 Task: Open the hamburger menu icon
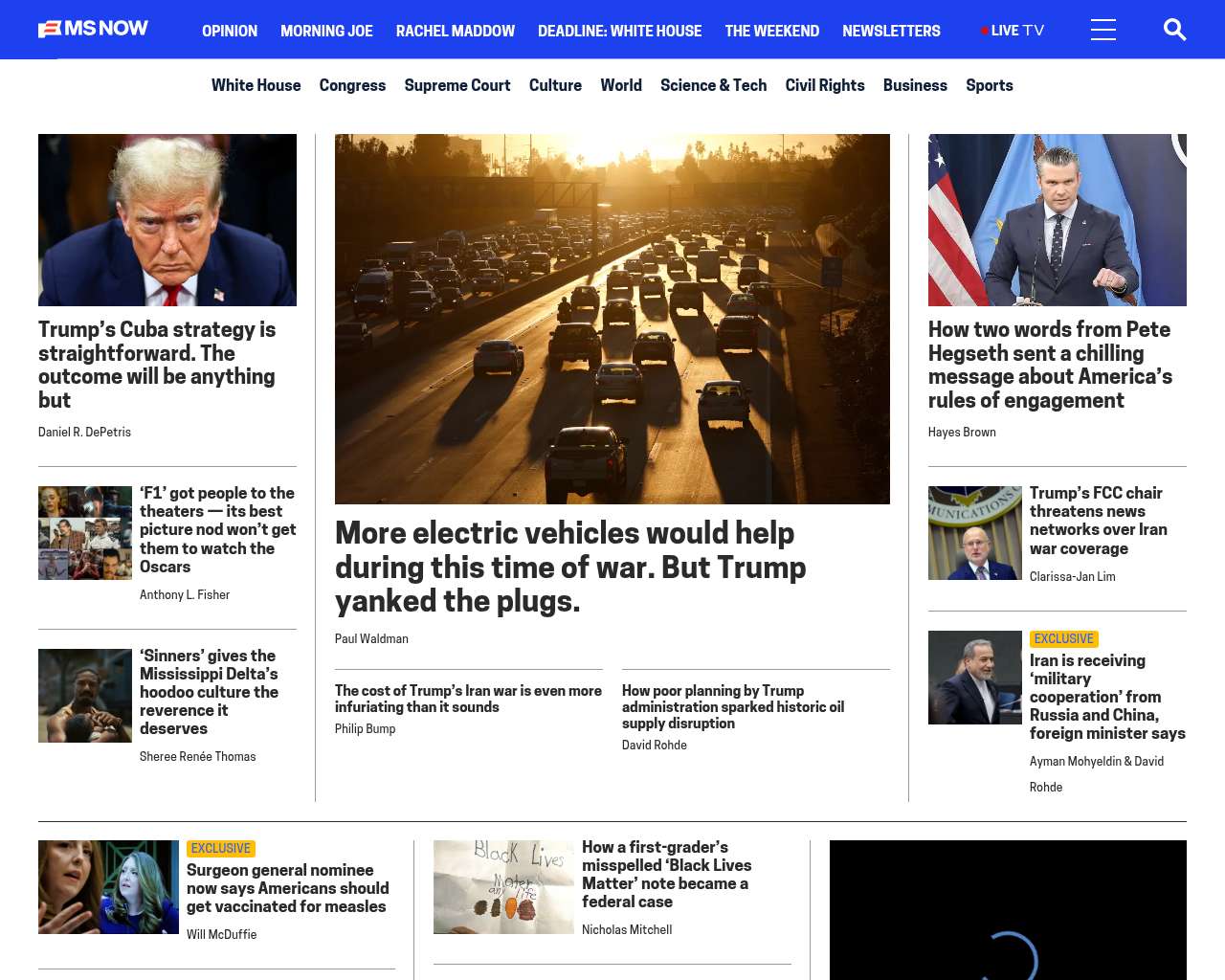pyautogui.click(x=1103, y=30)
